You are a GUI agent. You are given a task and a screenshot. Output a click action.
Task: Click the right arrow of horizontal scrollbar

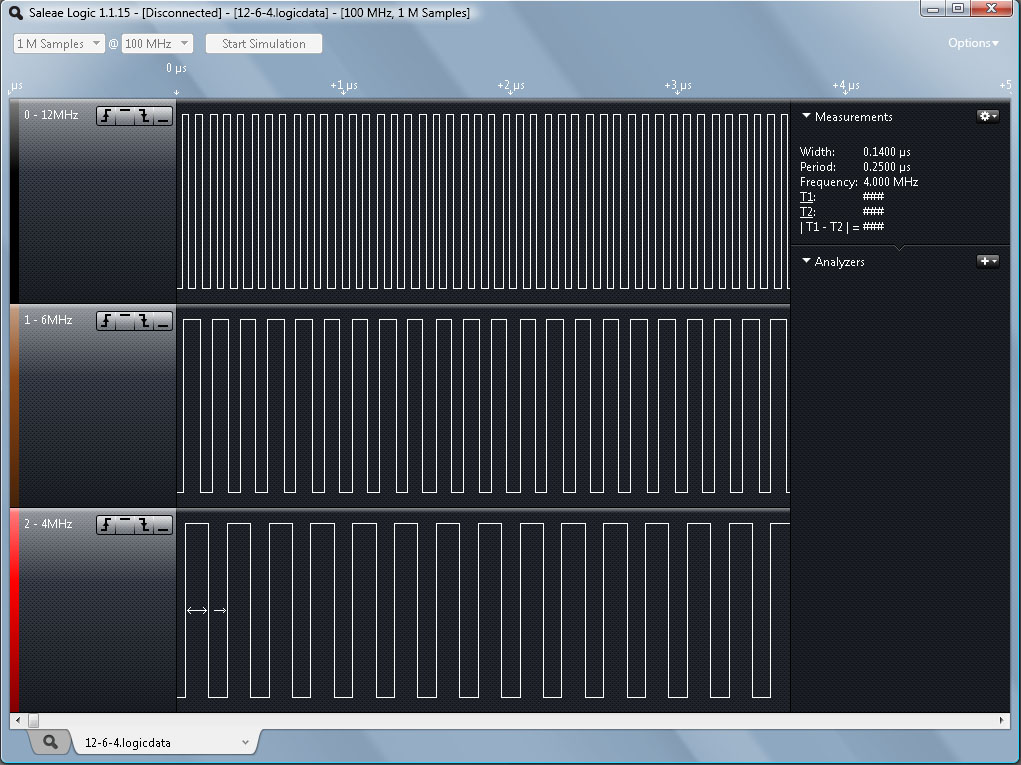tap(1001, 720)
